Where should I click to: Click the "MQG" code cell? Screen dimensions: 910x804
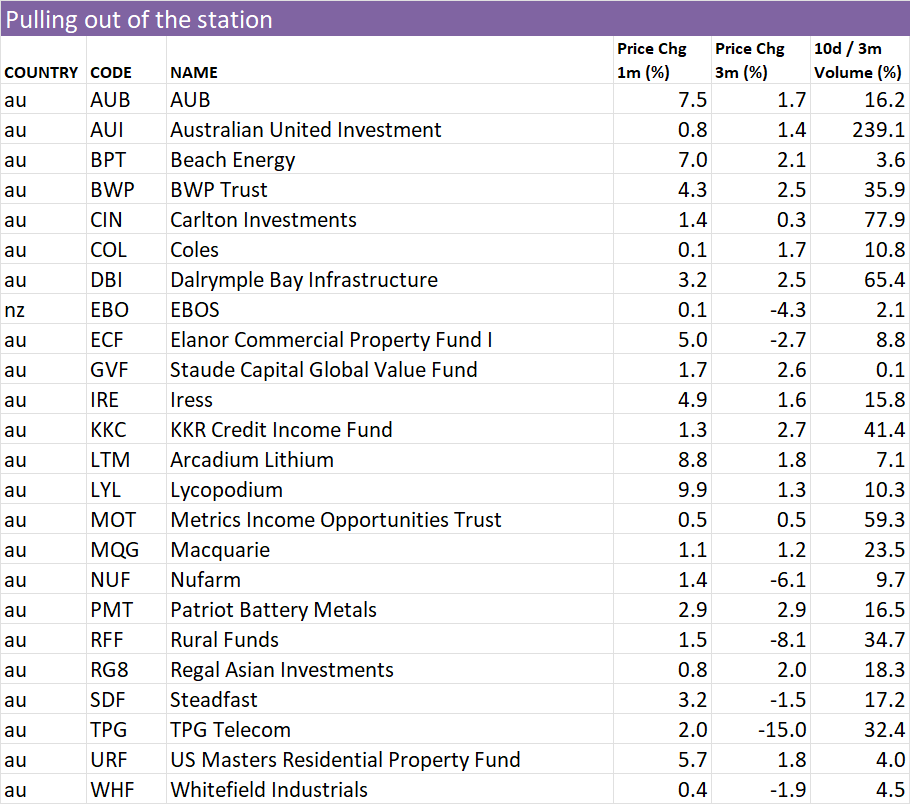(x=115, y=550)
